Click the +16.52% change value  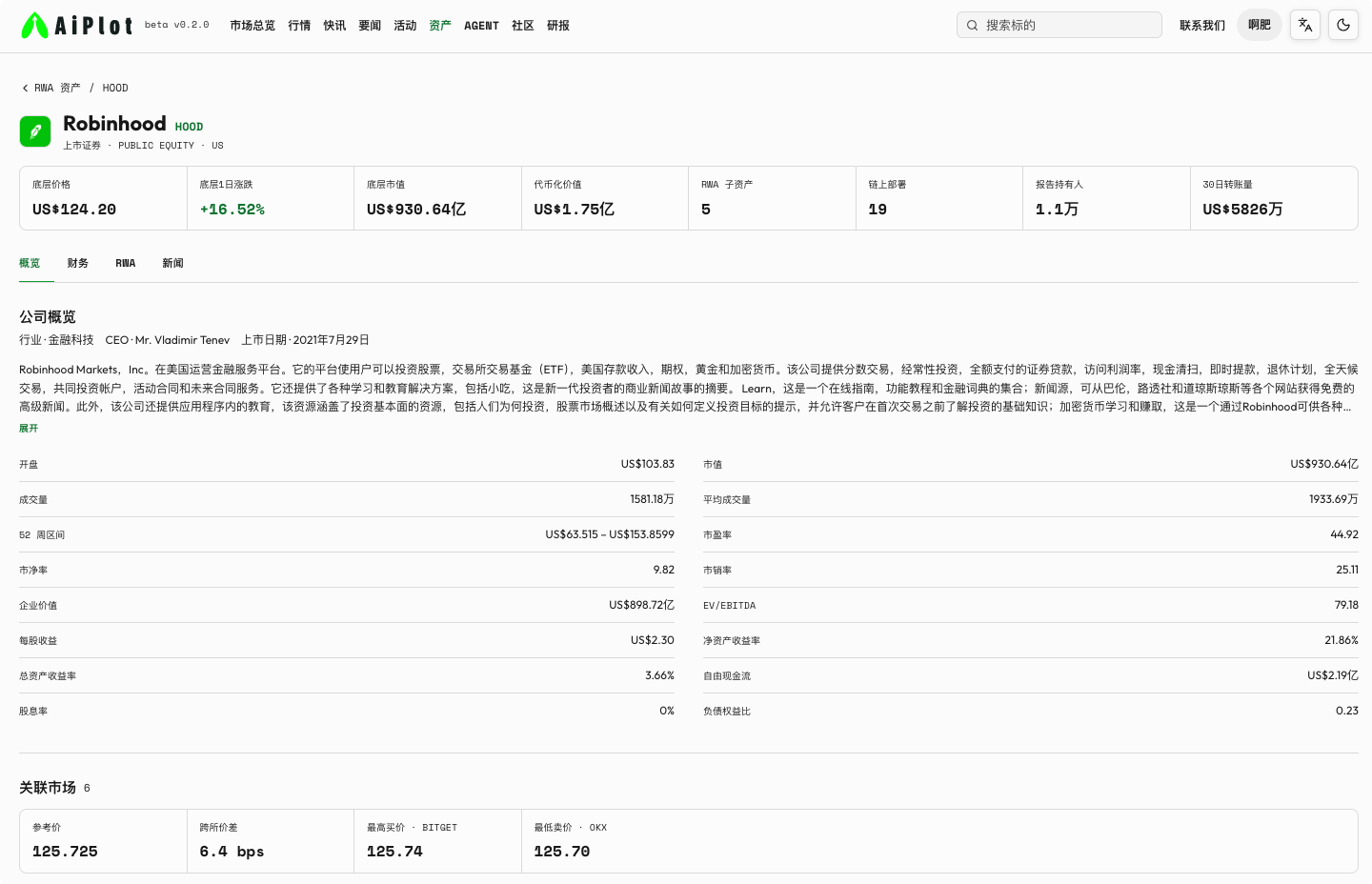point(232,210)
